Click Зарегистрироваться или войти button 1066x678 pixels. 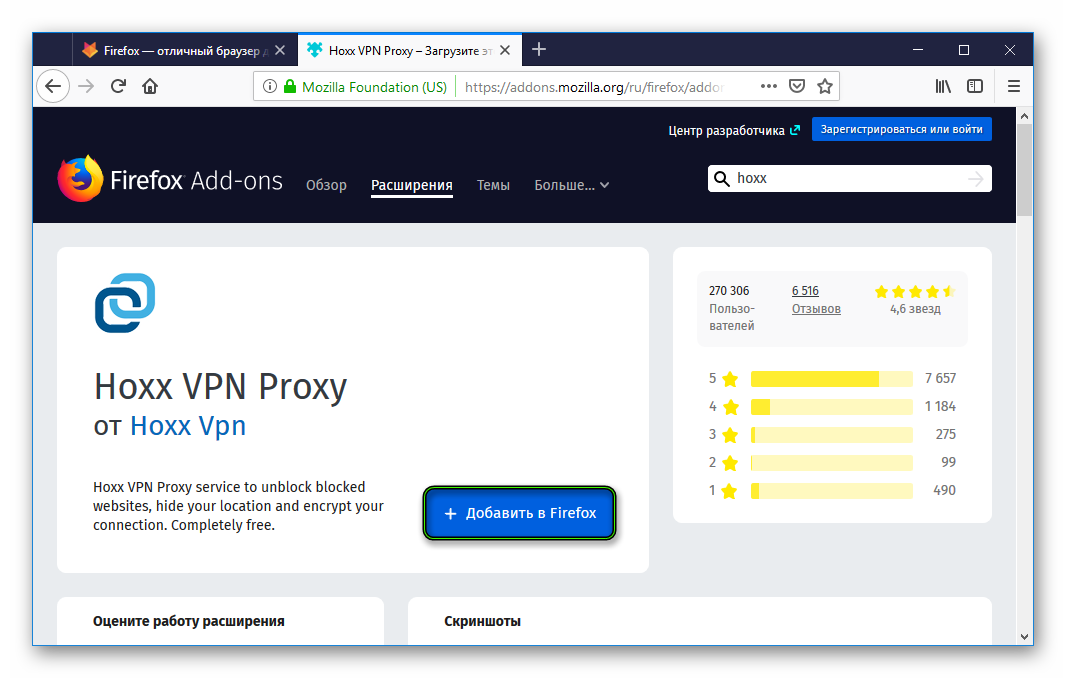pos(901,129)
